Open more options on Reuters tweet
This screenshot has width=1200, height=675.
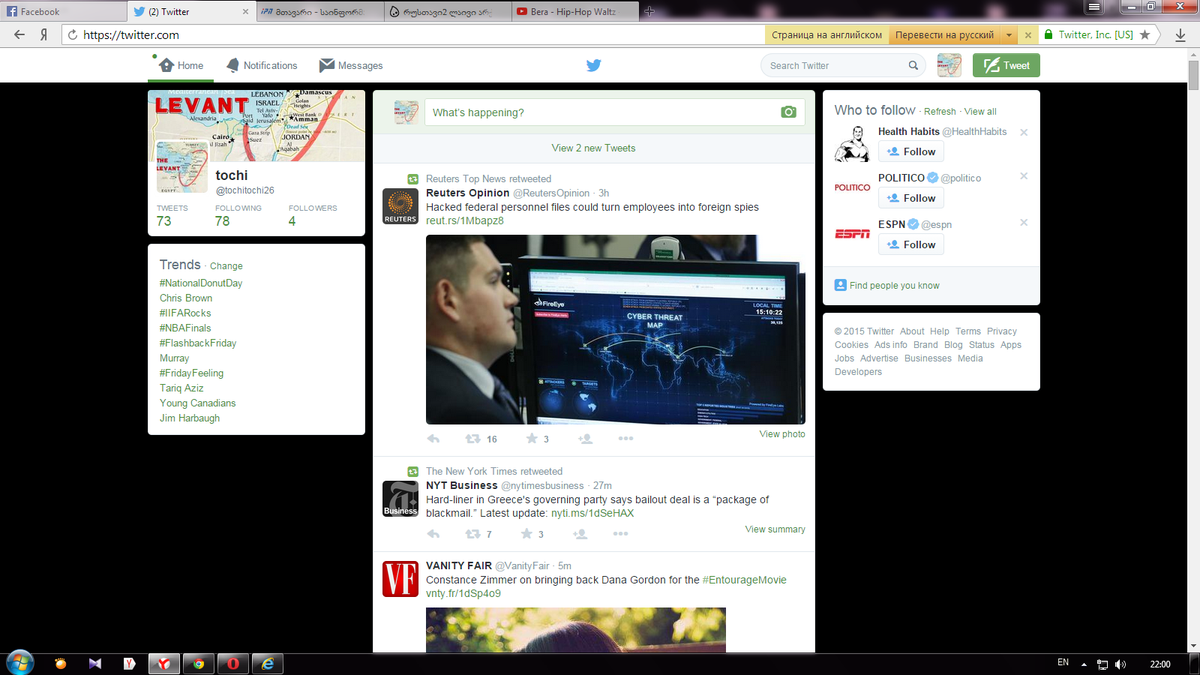[625, 439]
